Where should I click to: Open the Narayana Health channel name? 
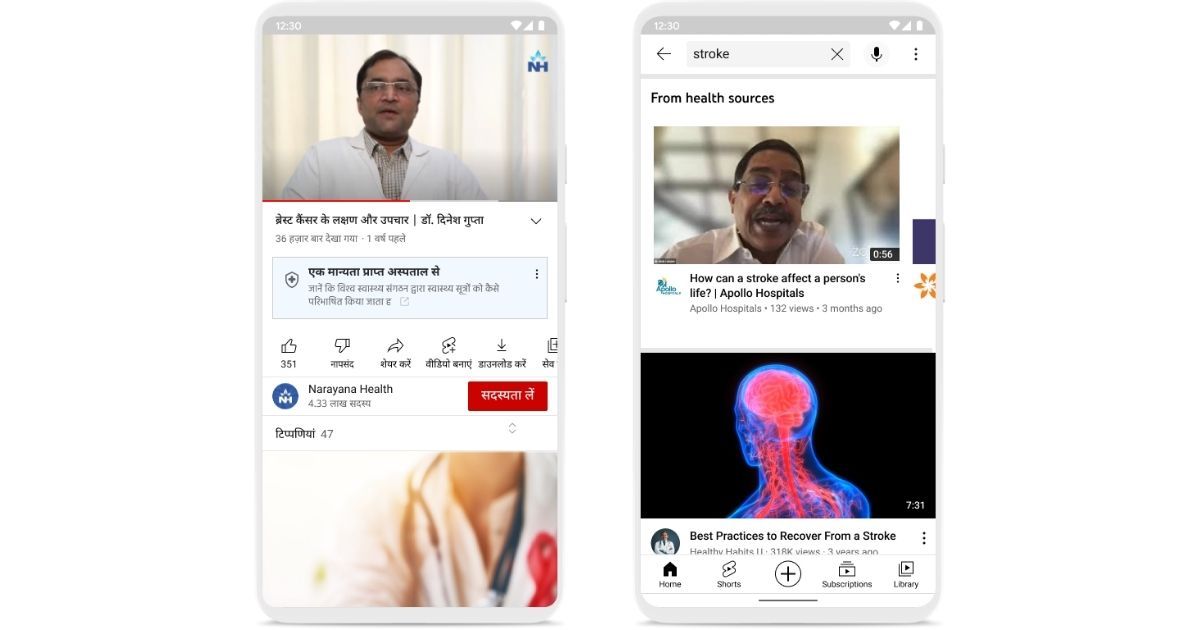coord(350,389)
